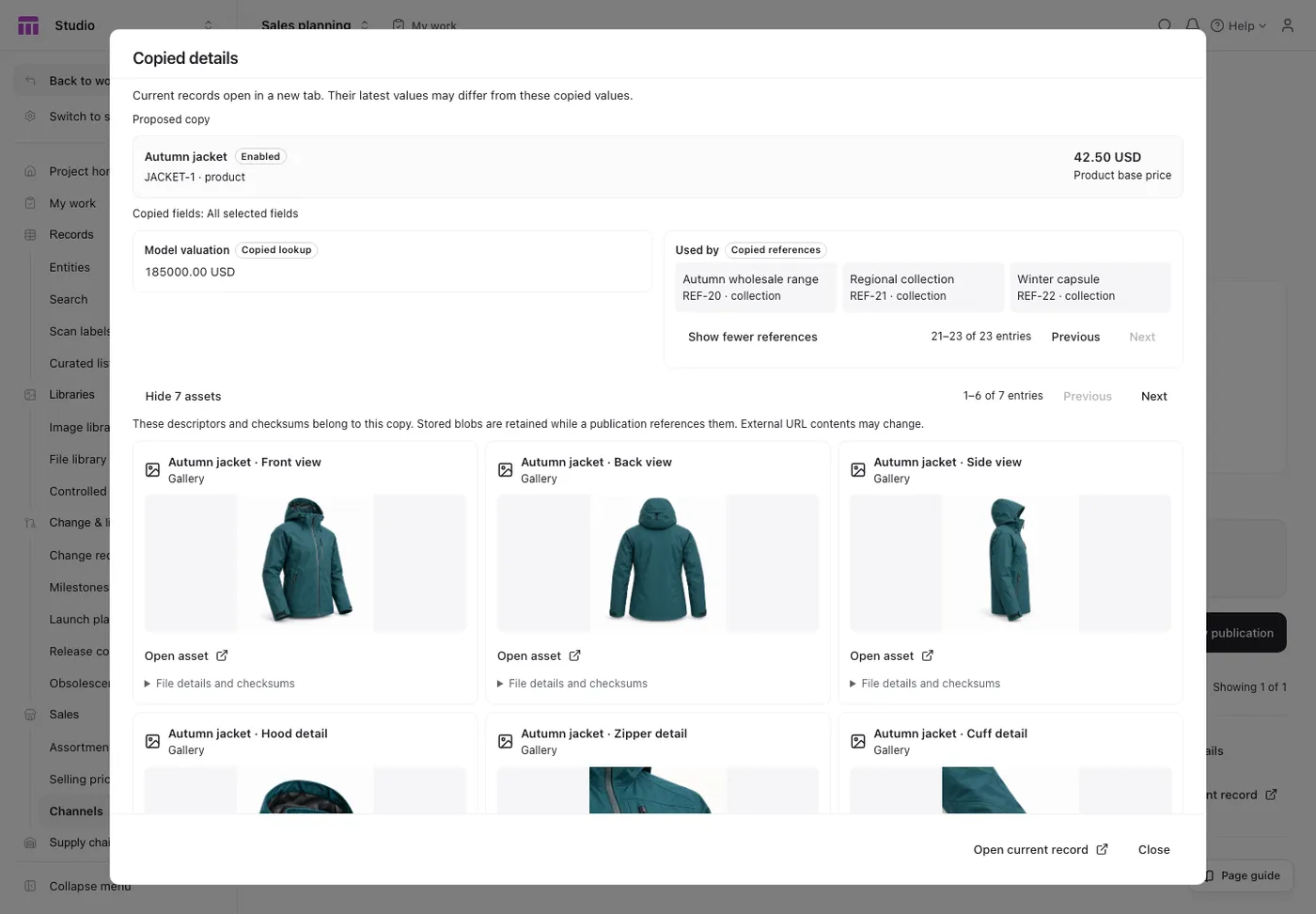Select Channels in the sidebar menu

coord(76,812)
